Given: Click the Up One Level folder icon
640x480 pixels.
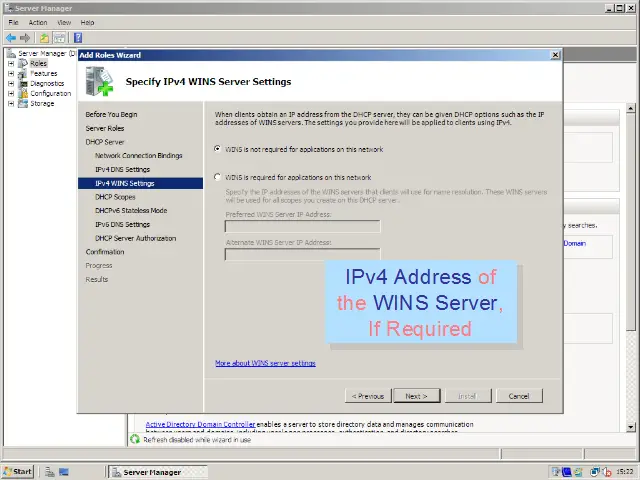Looking at the screenshot, I should pos(44,38).
